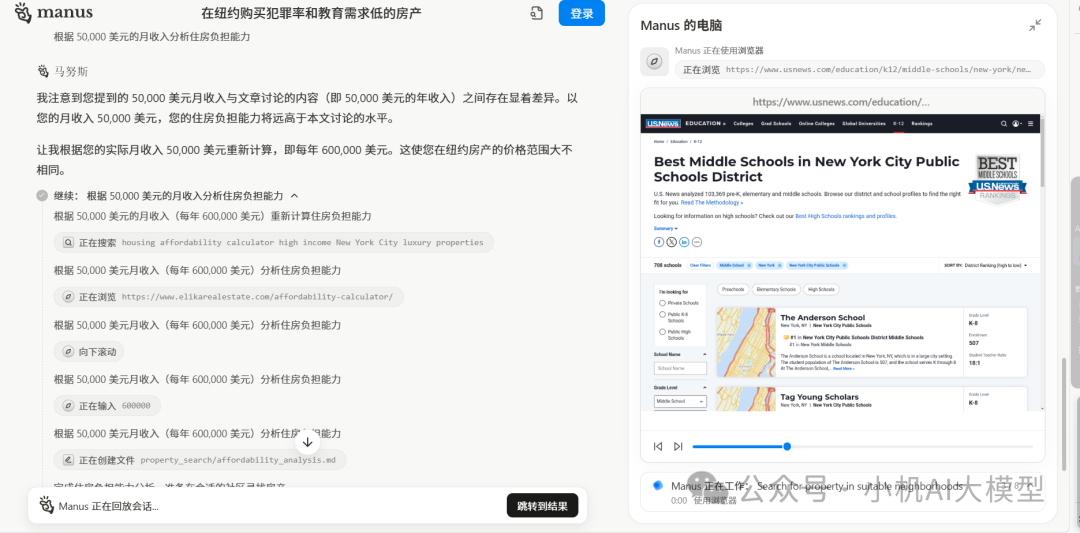This screenshot has width=1080, height=533.
Task: Open the document view icon beside 登录
Action: pos(537,13)
